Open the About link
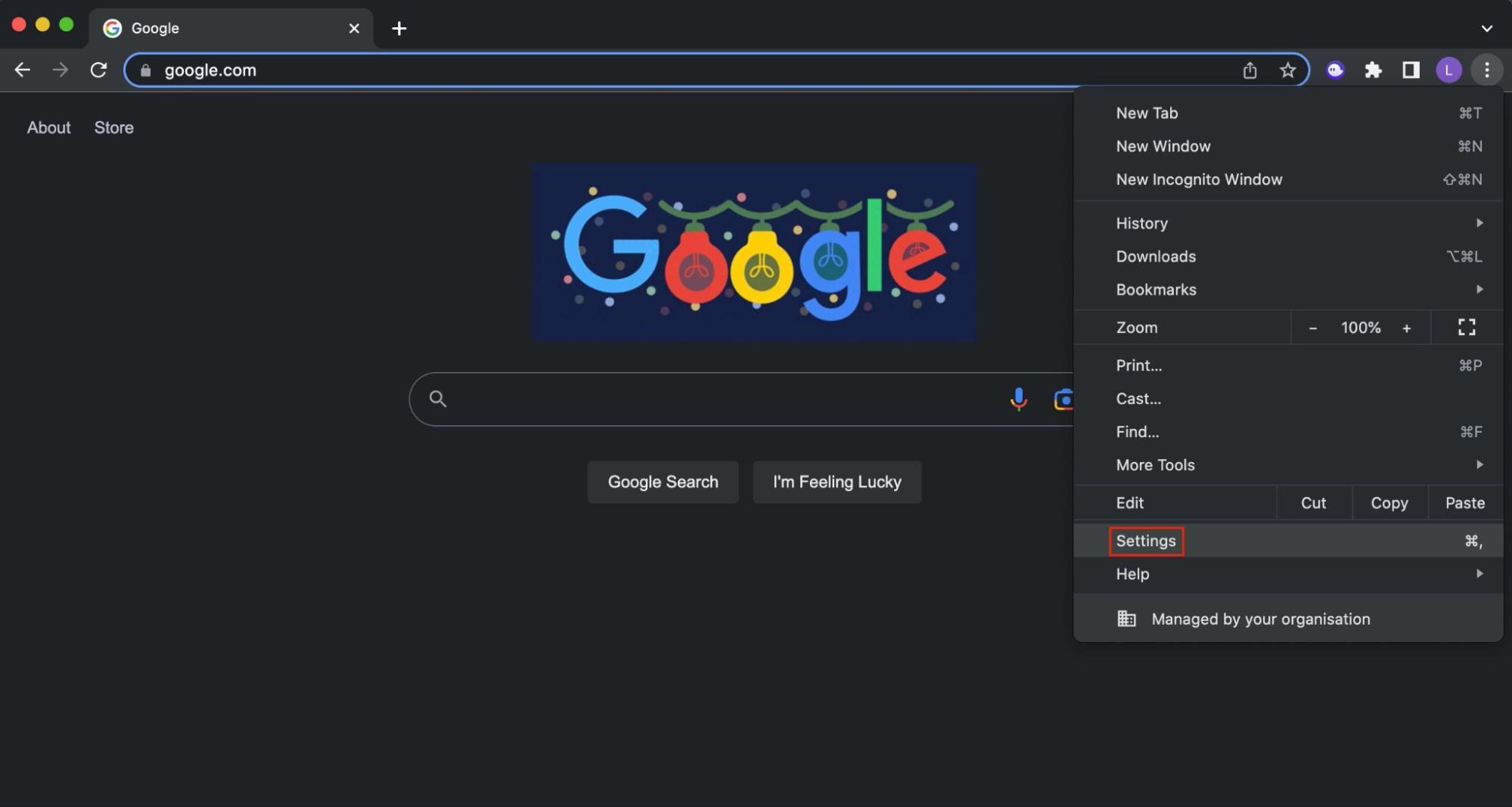This screenshot has width=1512, height=807. (48, 127)
